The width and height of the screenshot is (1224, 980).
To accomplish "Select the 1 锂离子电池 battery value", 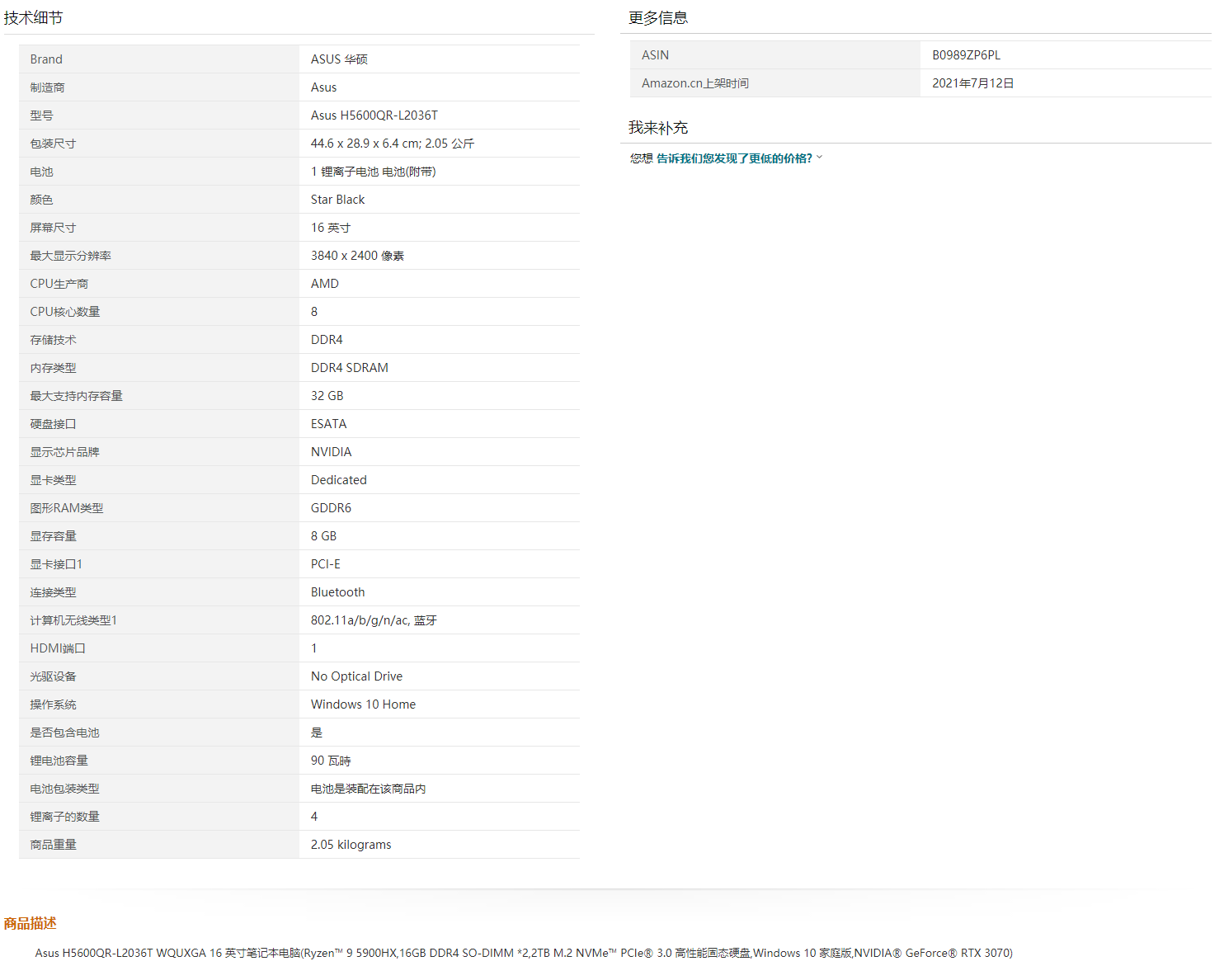I will [374, 172].
